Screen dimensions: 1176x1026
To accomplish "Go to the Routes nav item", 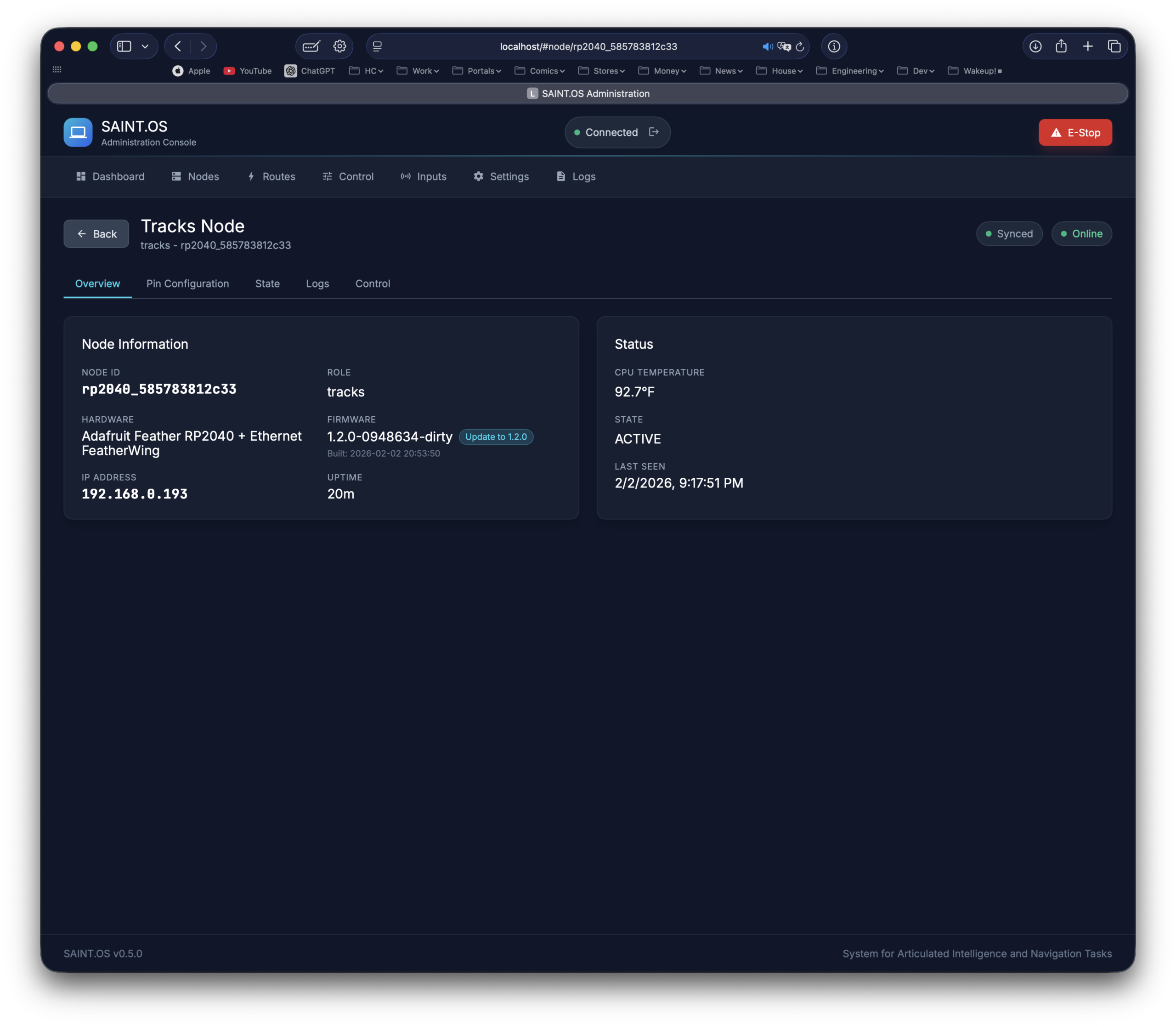I will click(x=271, y=176).
